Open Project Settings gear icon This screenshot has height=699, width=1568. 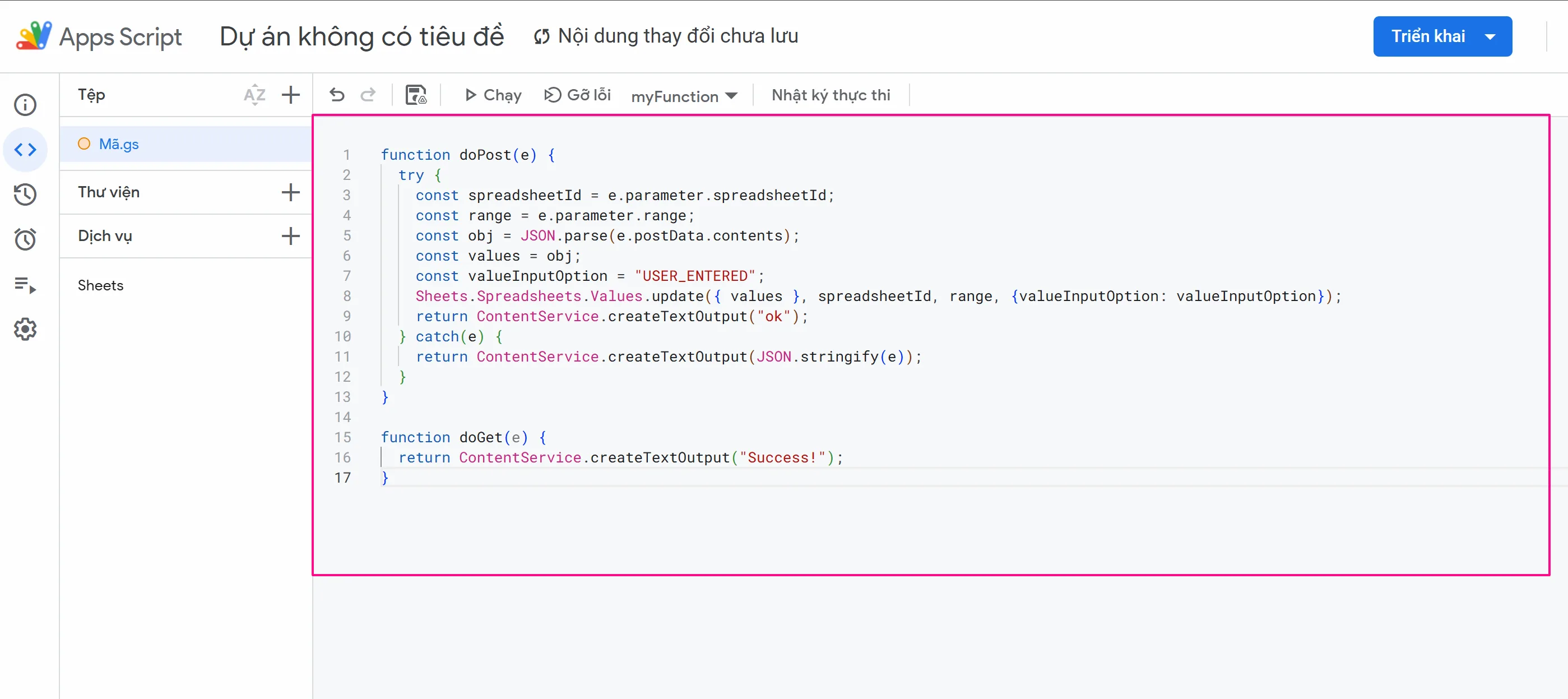[x=25, y=330]
